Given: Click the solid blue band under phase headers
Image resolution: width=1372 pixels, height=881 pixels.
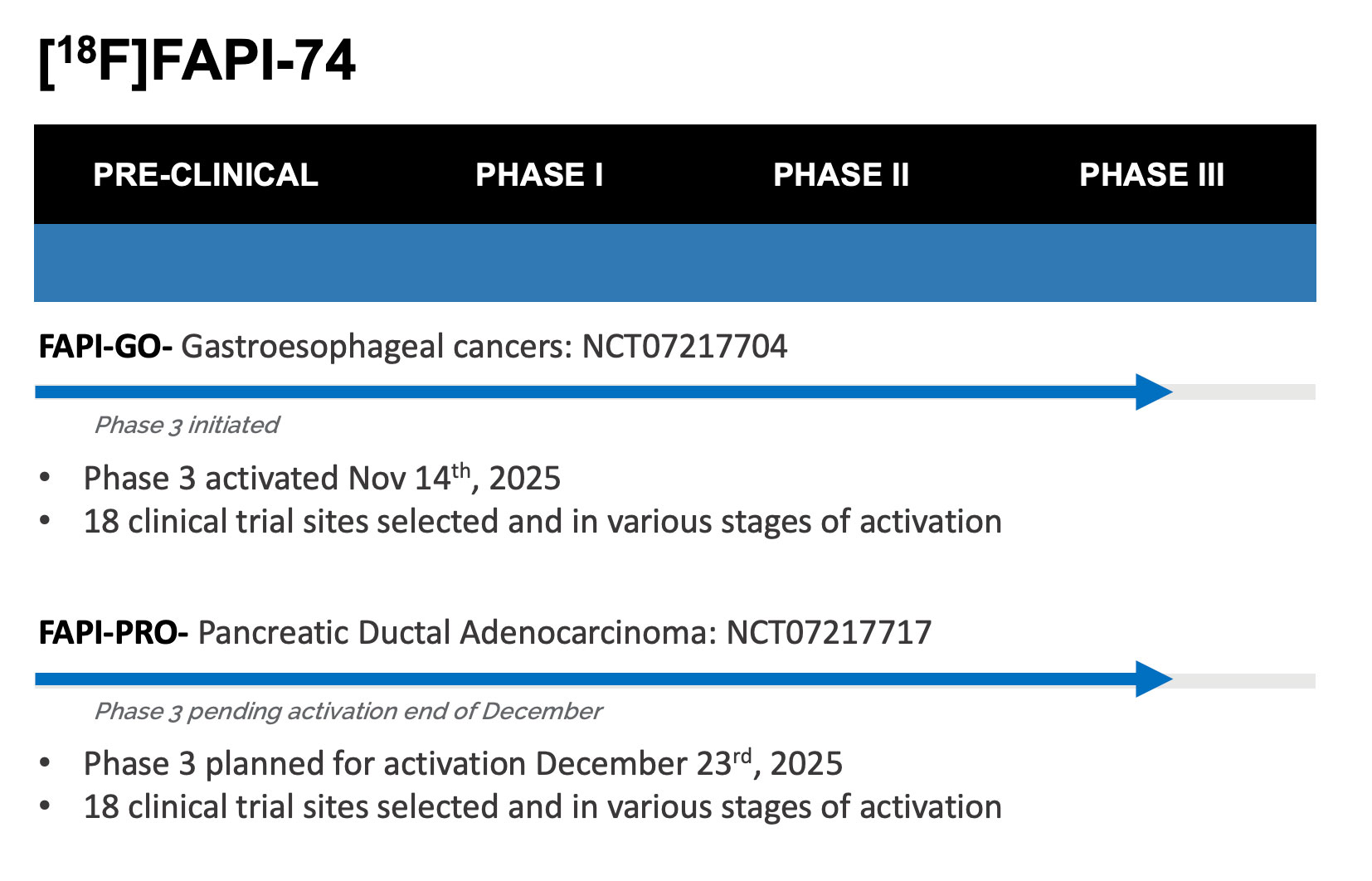Looking at the screenshot, I should coord(674,263).
